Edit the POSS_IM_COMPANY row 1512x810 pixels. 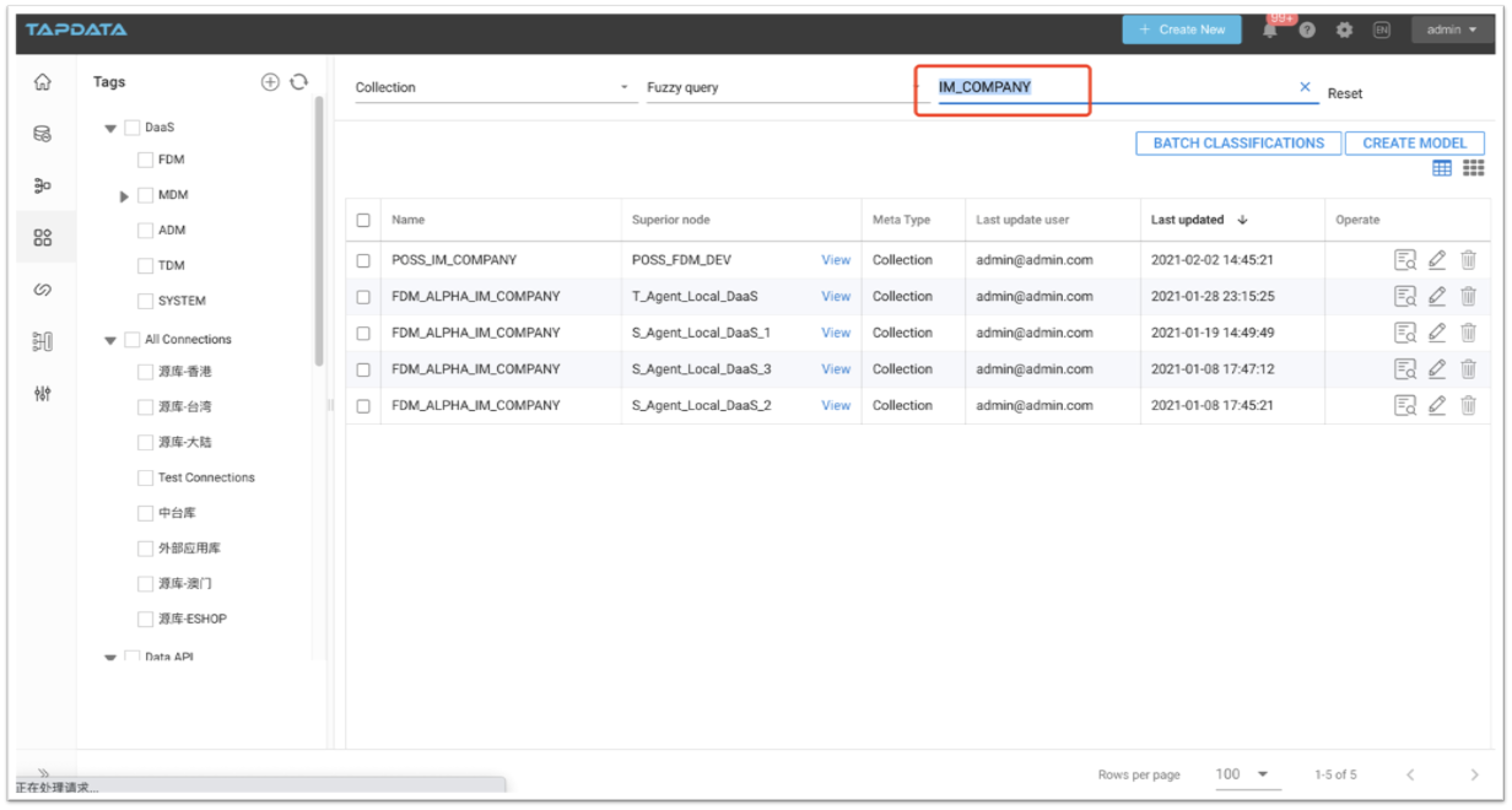(x=1437, y=260)
